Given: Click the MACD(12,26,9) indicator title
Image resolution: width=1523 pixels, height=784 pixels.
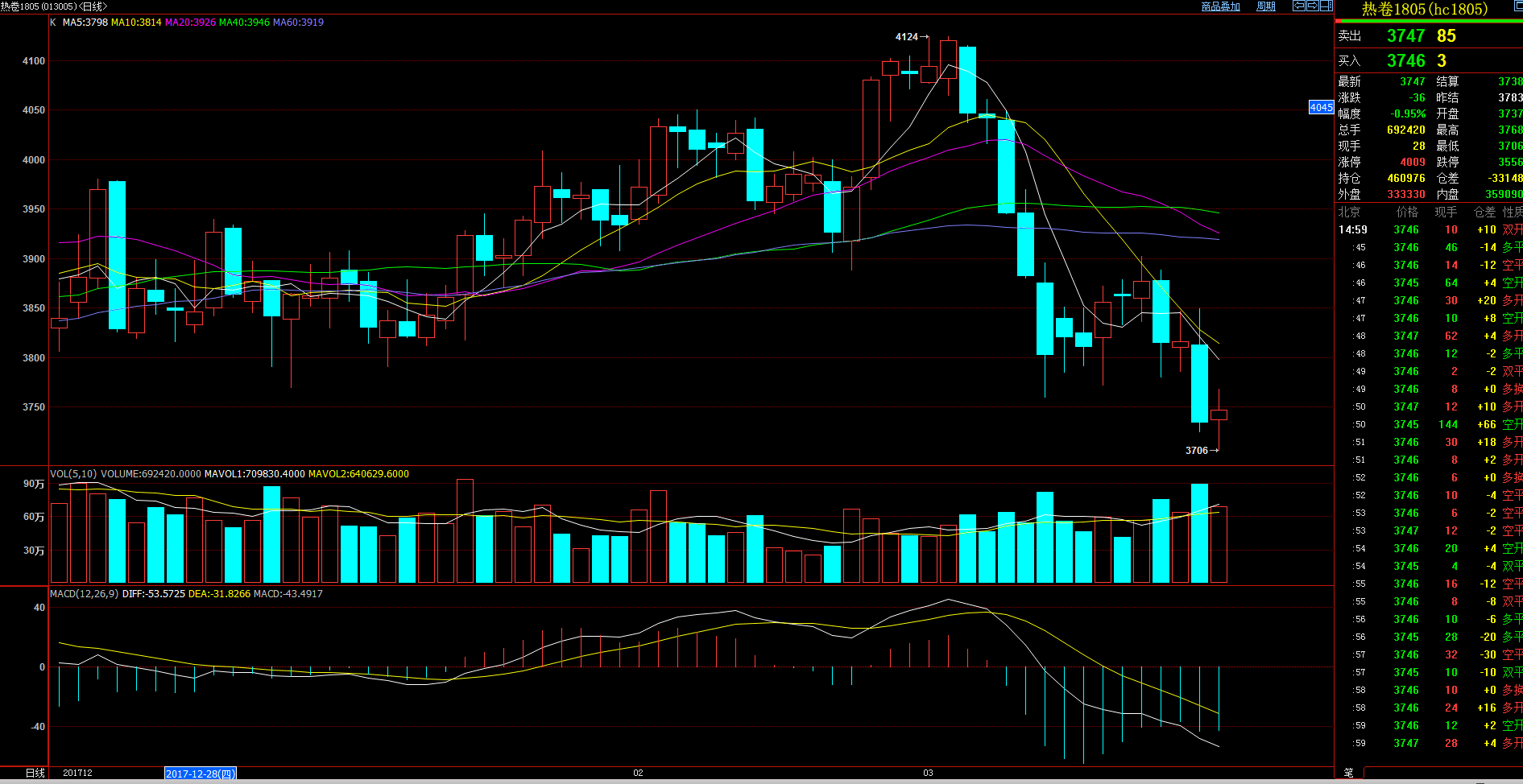Looking at the screenshot, I should coord(84,594).
